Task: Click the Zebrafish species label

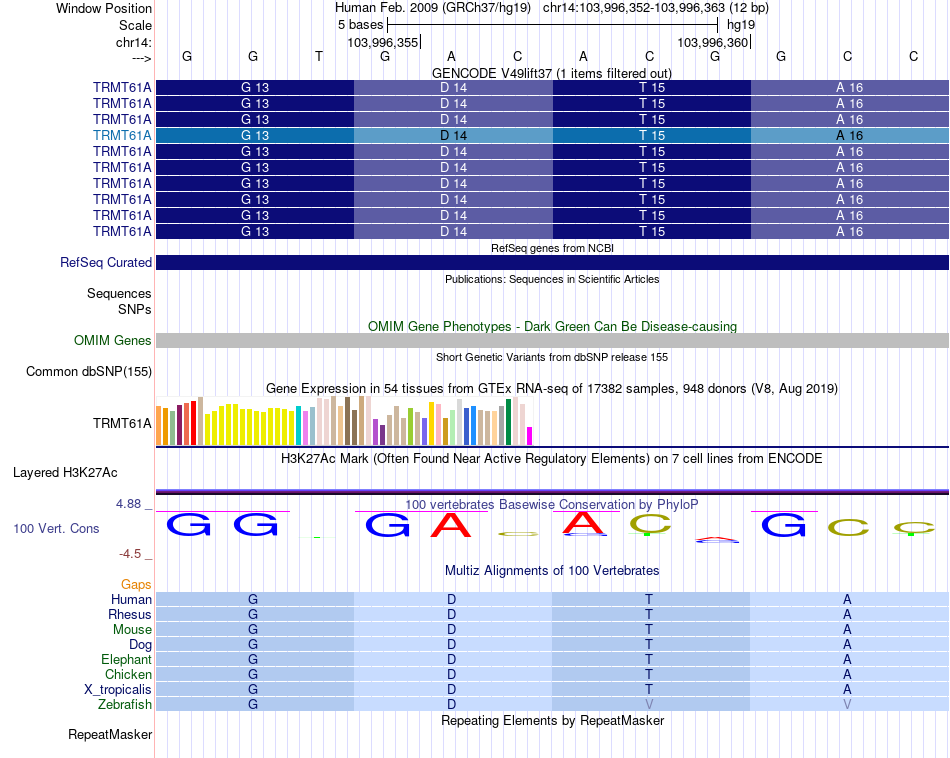Action: click(125, 704)
